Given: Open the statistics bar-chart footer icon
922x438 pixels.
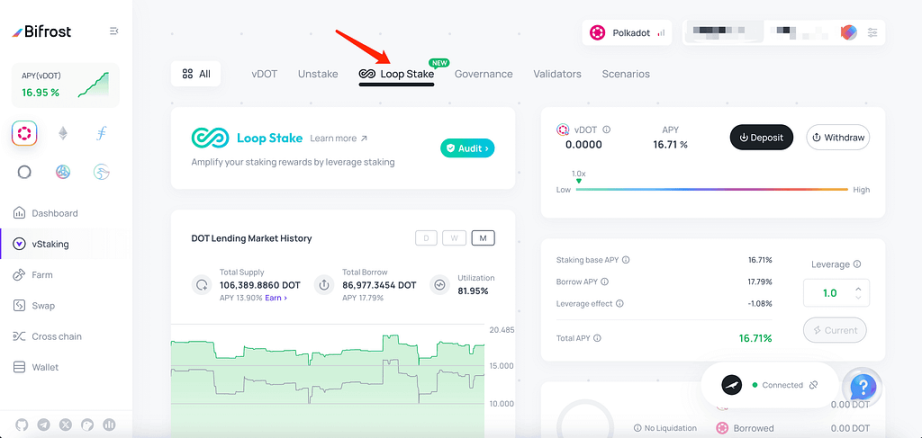Looking at the screenshot, I should click(x=109, y=424).
